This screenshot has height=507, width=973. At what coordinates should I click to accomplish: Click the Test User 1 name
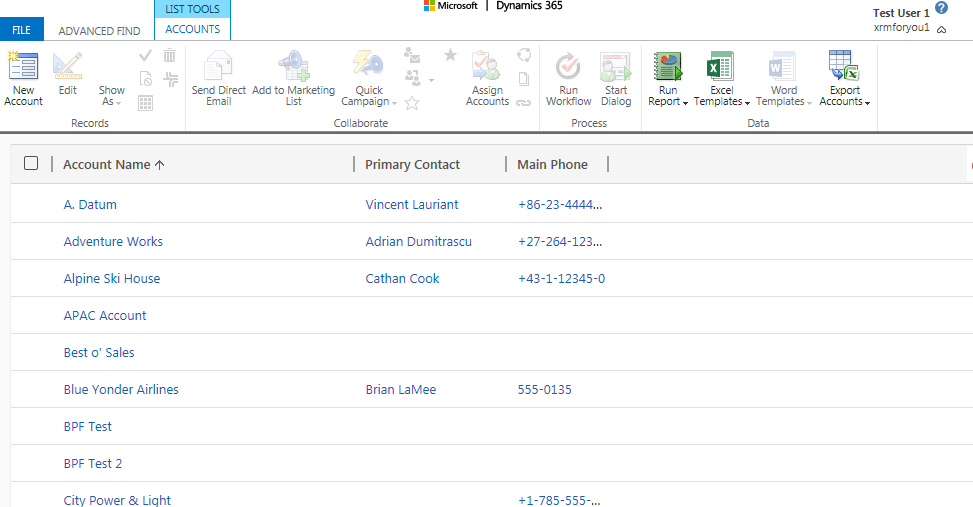coord(901,13)
